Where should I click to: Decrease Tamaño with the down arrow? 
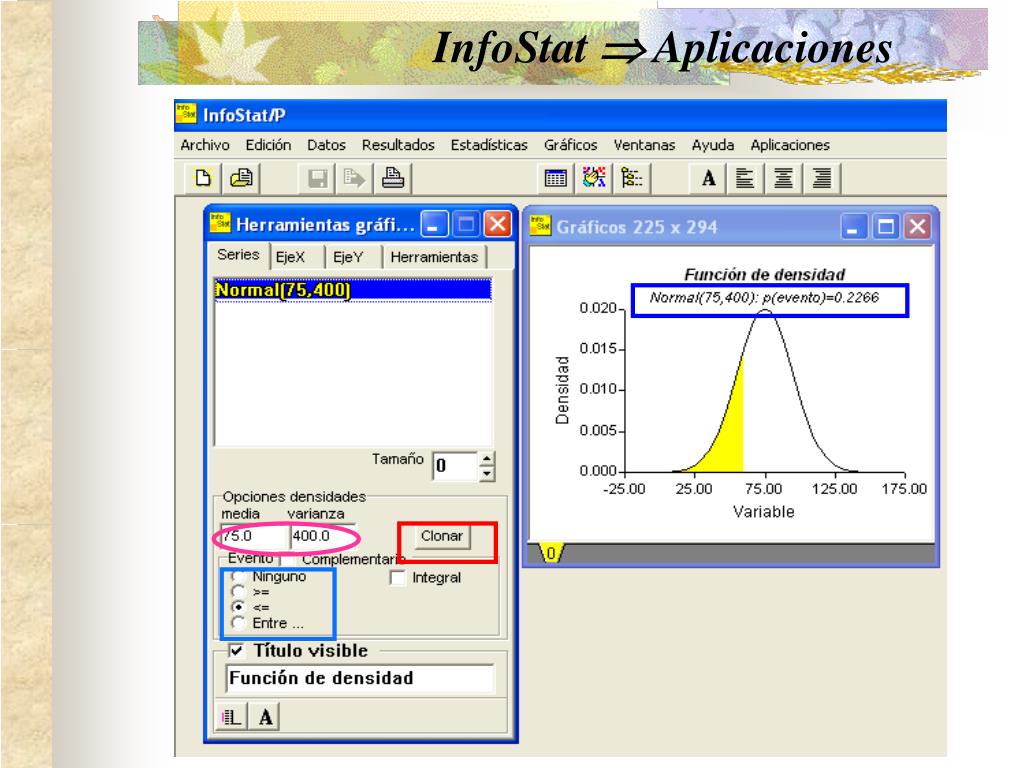coord(487,473)
